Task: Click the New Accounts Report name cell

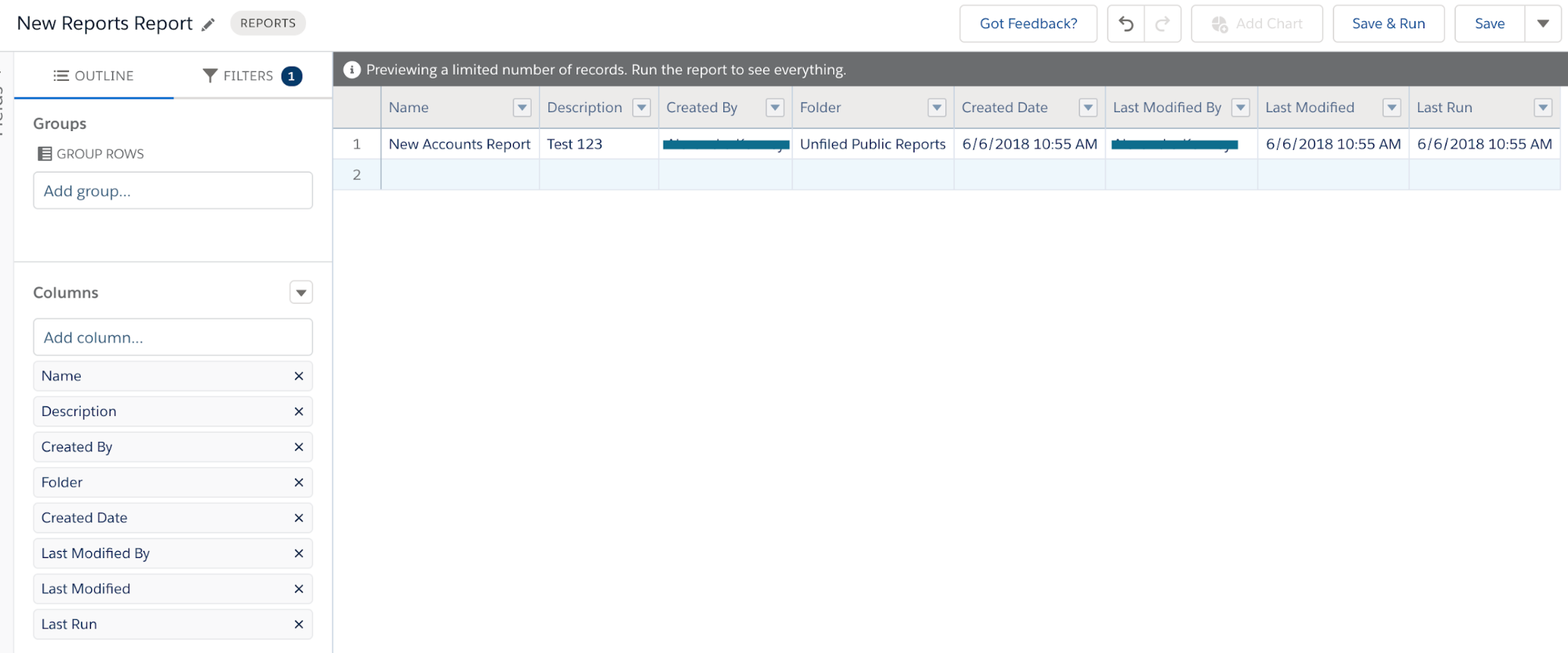Action: 460,144
